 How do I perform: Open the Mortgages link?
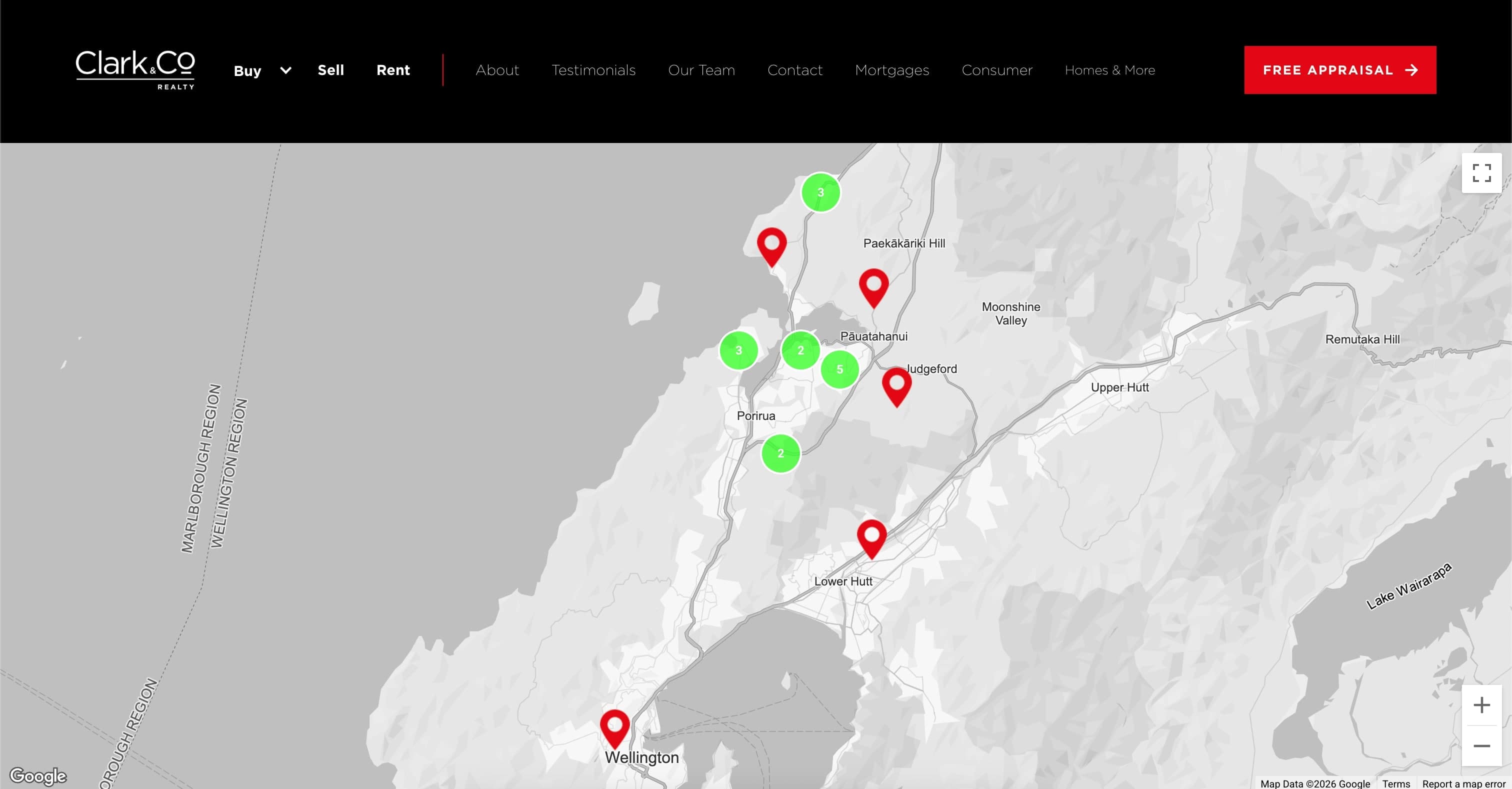[x=891, y=70]
